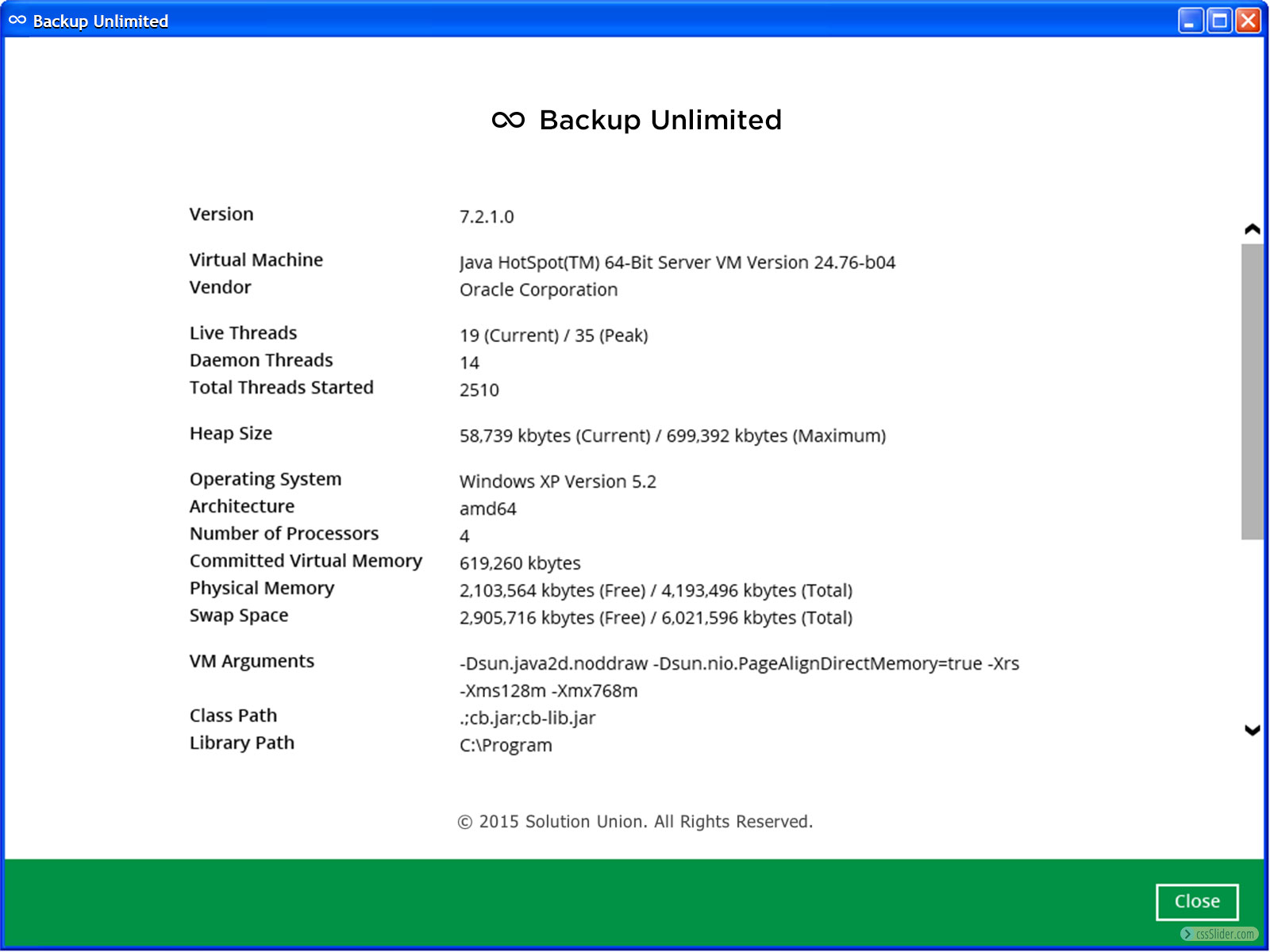Select the amd64 architecture value
The image size is (1270, 952).
[x=487, y=509]
